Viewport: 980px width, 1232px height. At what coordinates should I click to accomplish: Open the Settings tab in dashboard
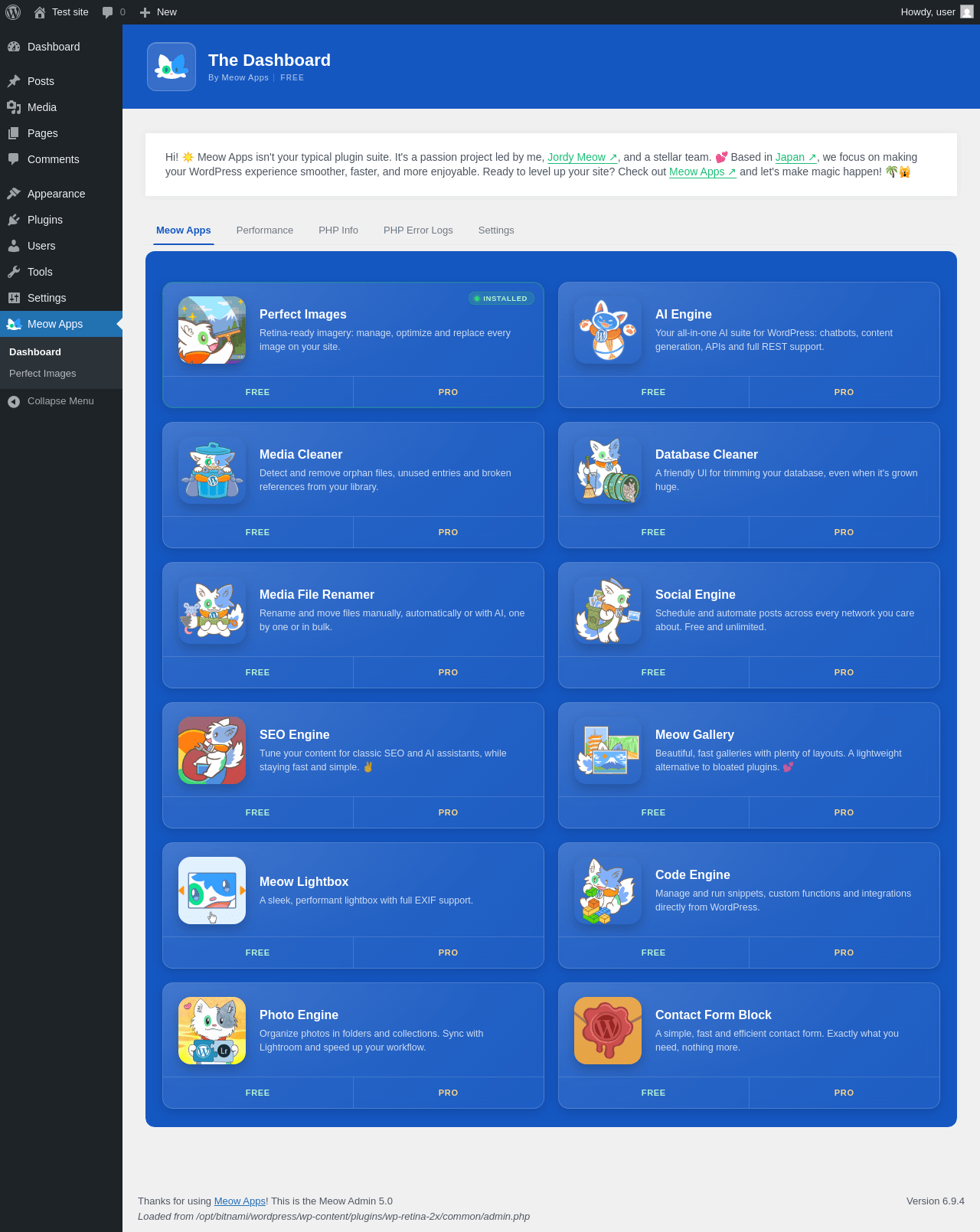[x=496, y=230]
